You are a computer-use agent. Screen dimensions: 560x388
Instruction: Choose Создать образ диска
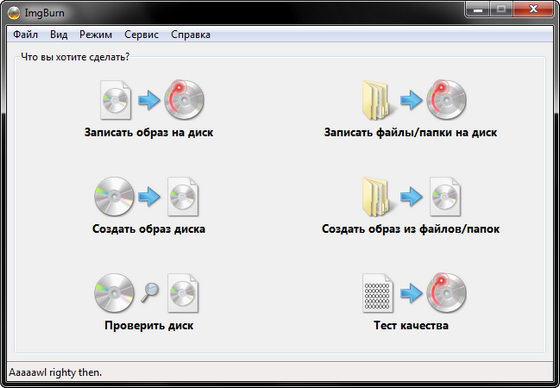point(149,229)
